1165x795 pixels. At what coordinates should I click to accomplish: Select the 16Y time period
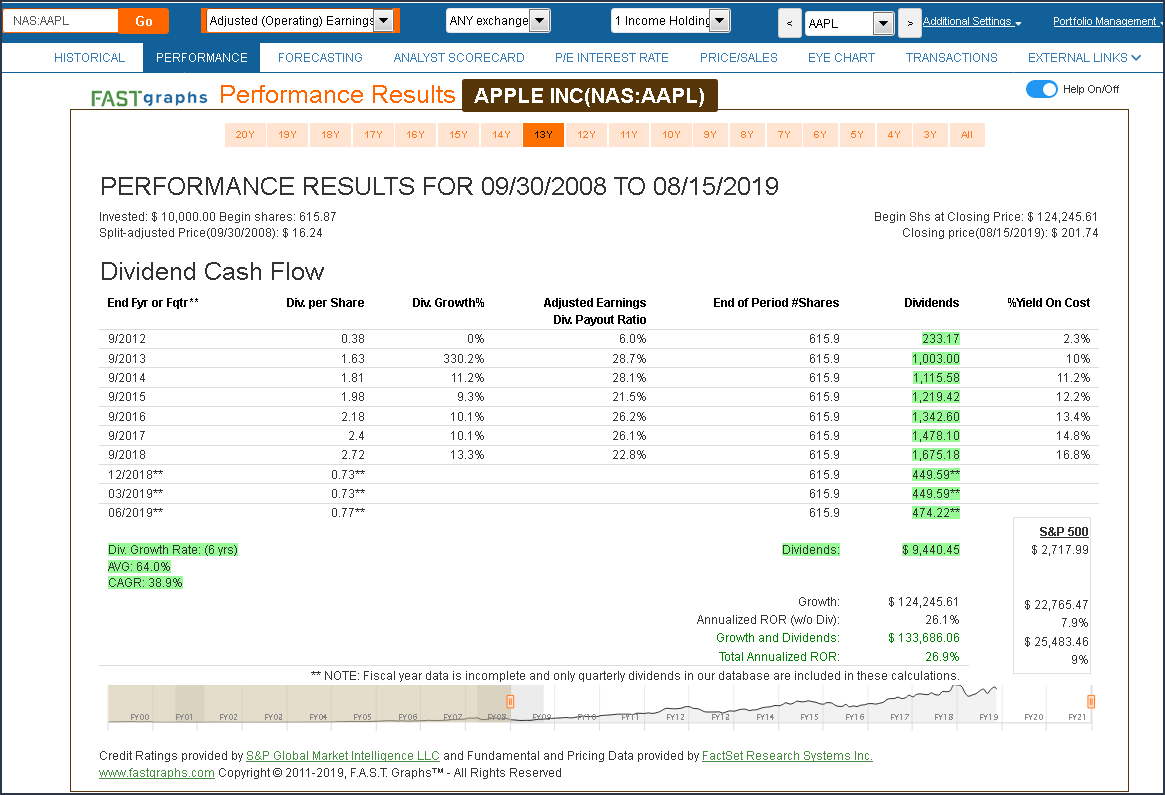point(415,134)
